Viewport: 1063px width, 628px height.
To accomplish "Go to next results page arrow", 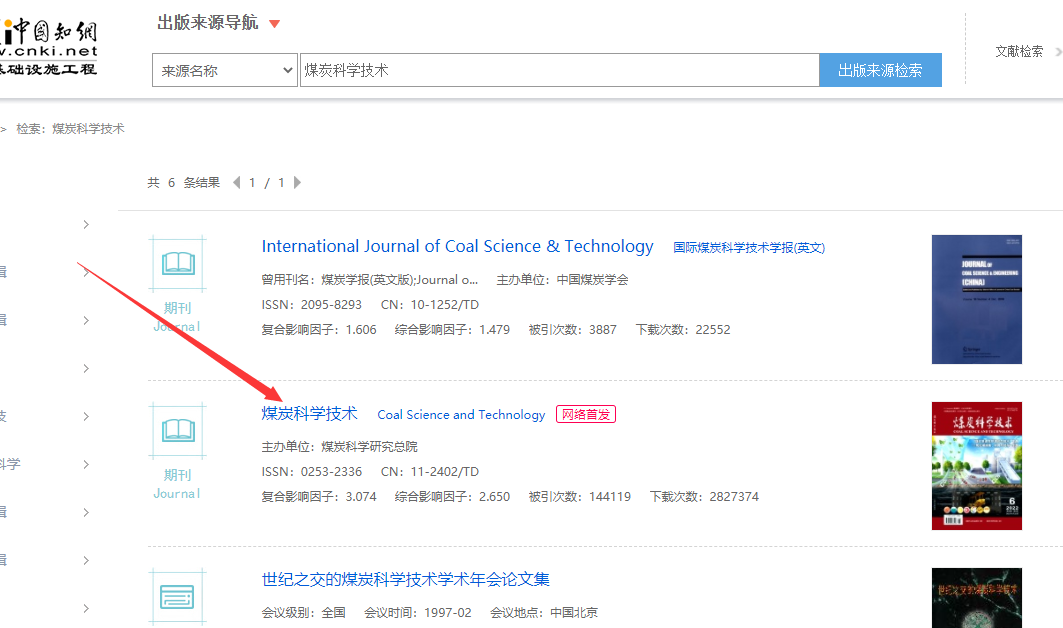I will (x=297, y=182).
